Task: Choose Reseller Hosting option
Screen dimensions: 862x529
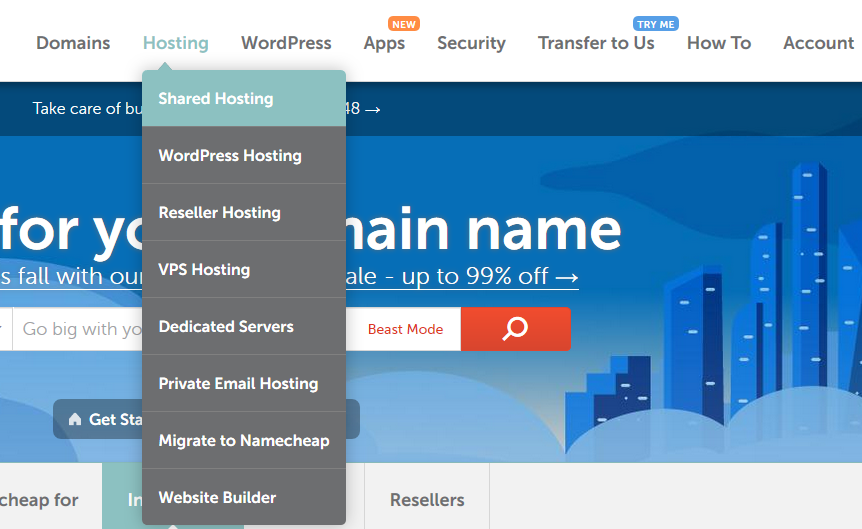Action: [x=244, y=212]
